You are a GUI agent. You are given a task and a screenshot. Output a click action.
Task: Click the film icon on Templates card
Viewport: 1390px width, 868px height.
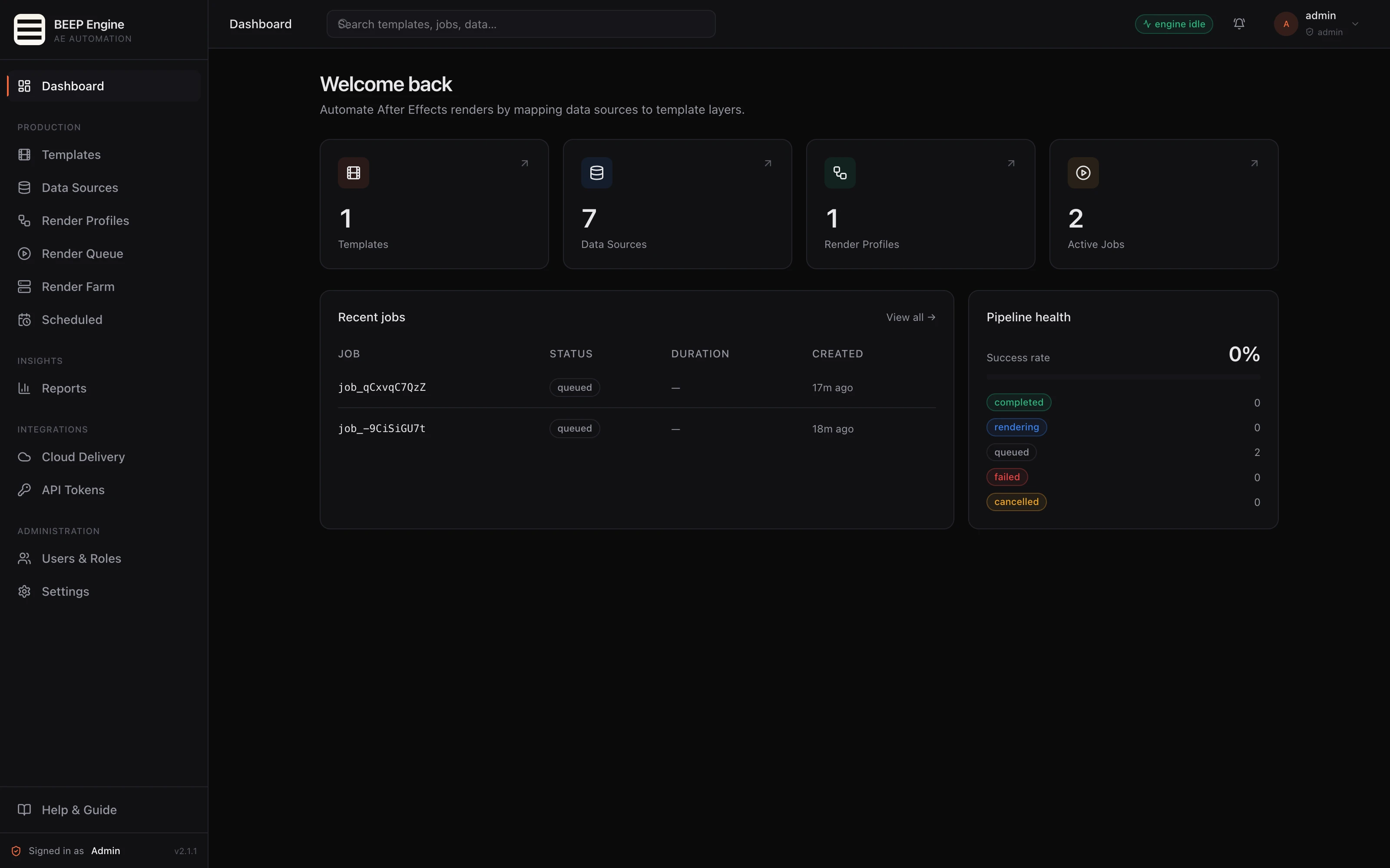(354, 173)
